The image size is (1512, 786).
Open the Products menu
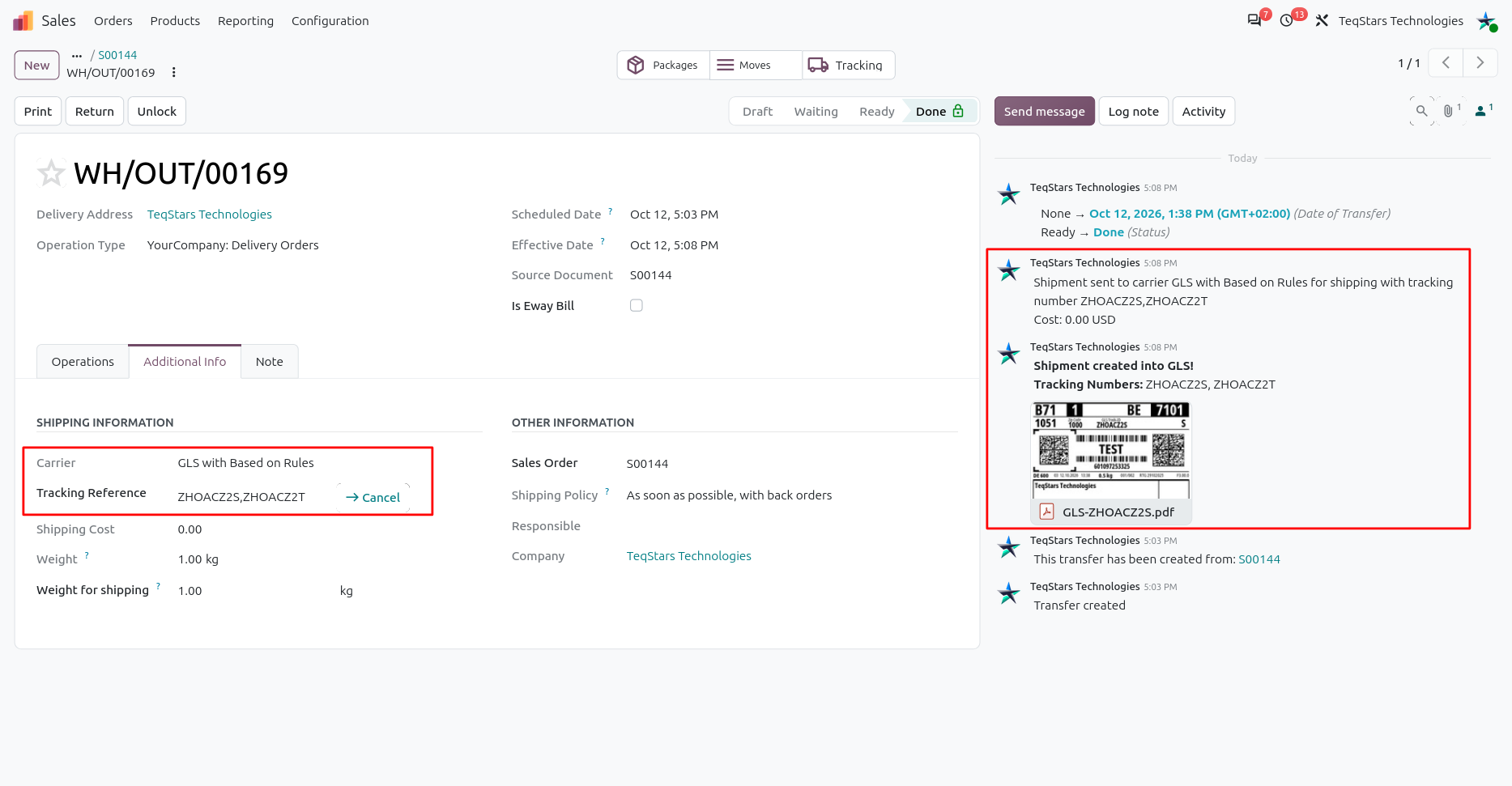[x=175, y=21]
